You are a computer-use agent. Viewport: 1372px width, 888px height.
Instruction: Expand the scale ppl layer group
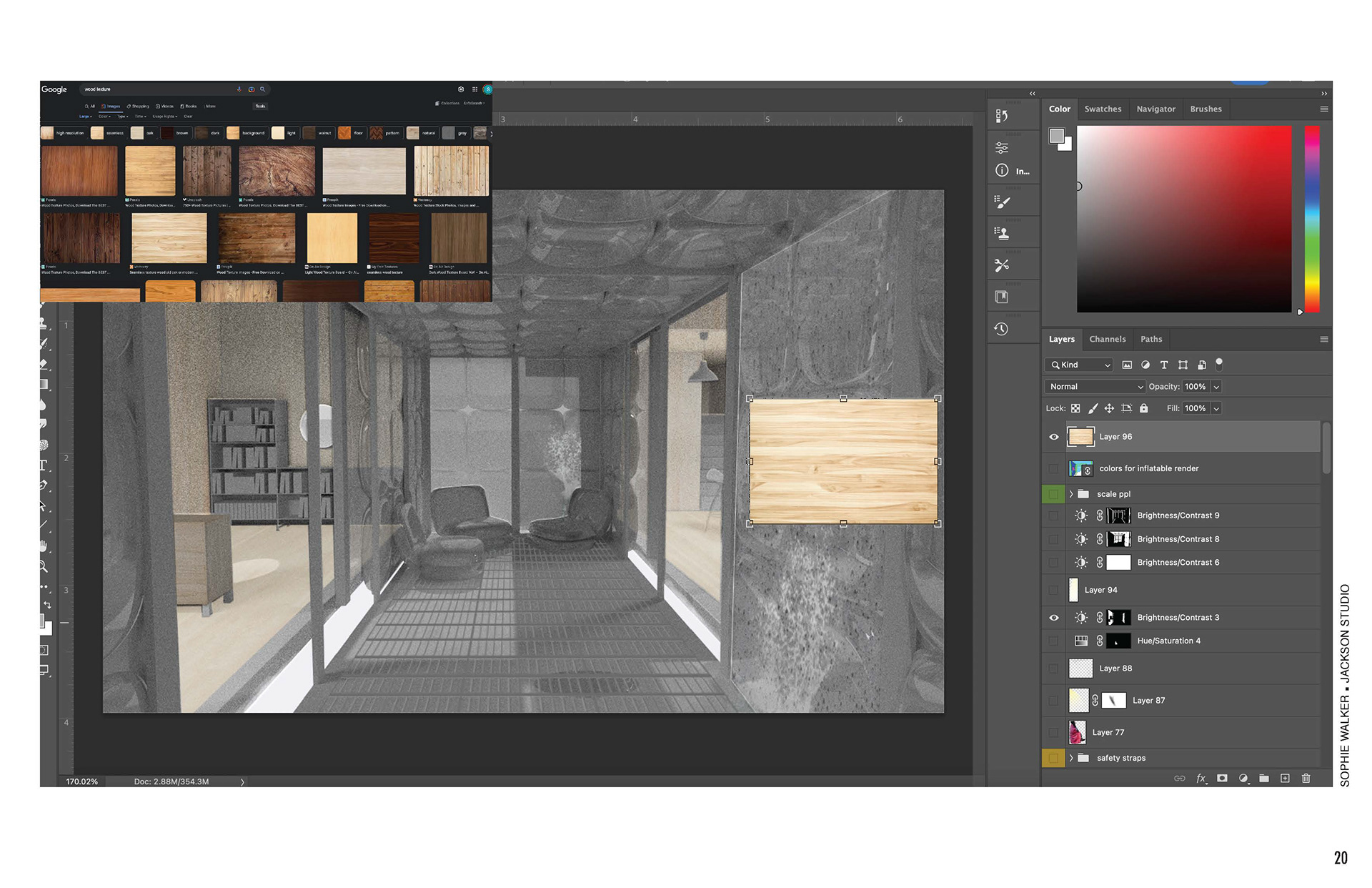1071,494
